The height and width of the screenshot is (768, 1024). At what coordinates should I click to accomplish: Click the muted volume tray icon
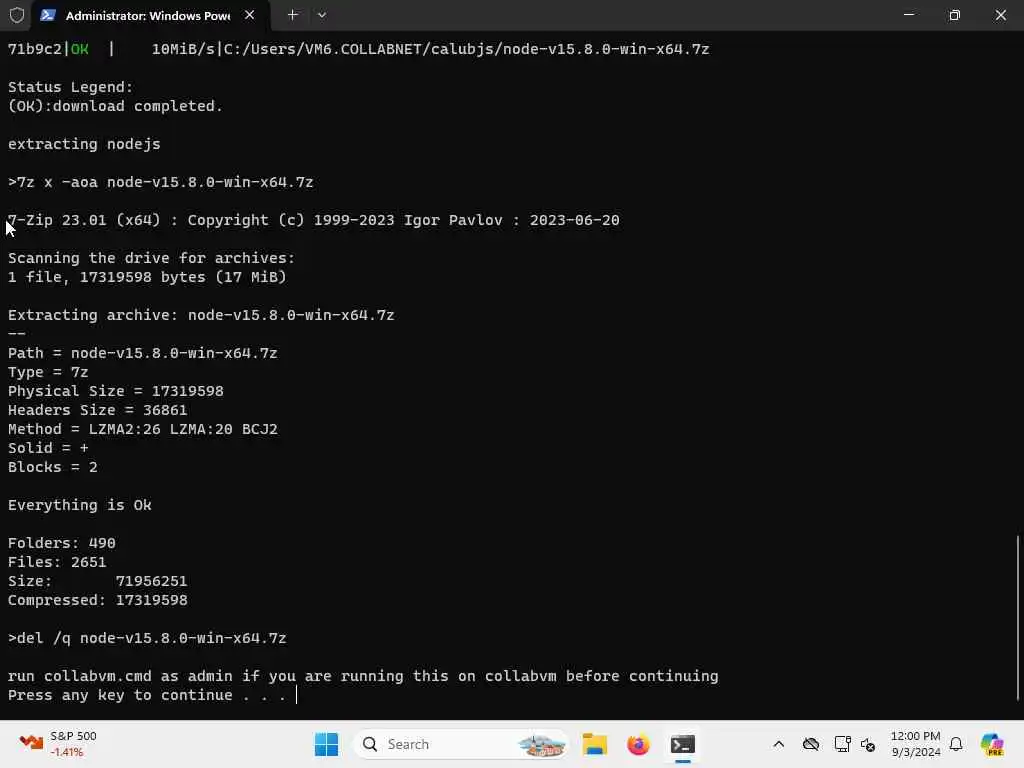[x=867, y=744]
